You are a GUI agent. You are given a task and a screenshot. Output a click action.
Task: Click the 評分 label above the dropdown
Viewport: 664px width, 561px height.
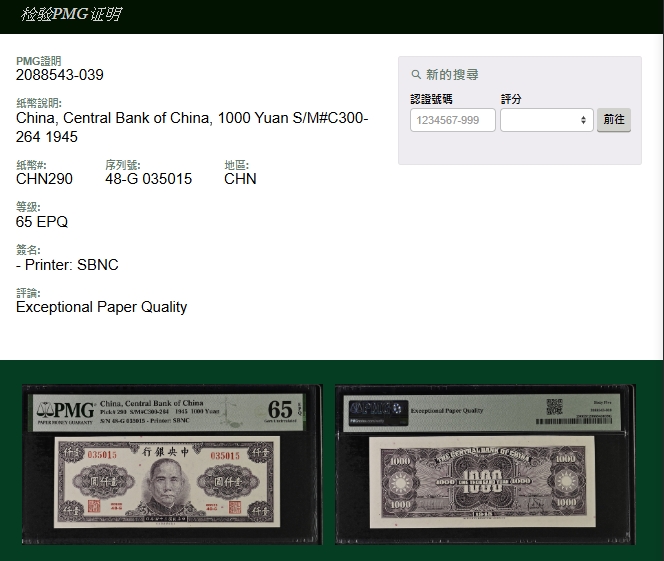(x=511, y=99)
